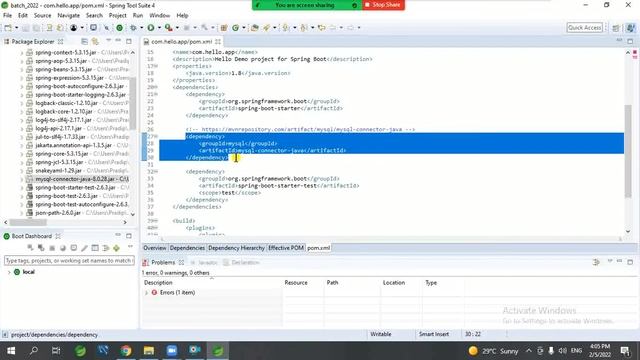Open the Source menu
The image size is (640, 360).
pyautogui.click(x=42, y=16)
